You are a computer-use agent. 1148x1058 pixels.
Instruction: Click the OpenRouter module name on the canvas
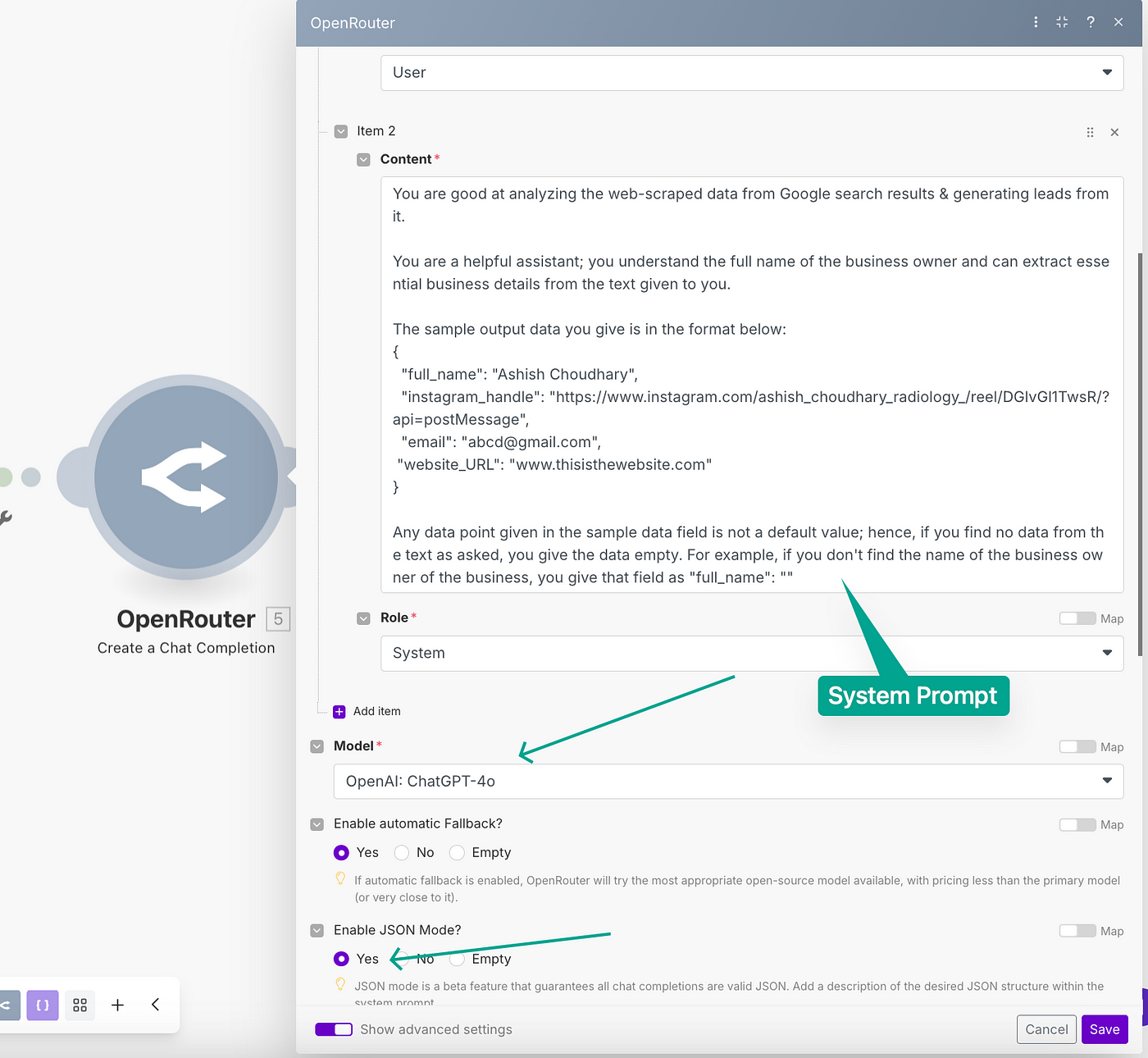point(186,619)
